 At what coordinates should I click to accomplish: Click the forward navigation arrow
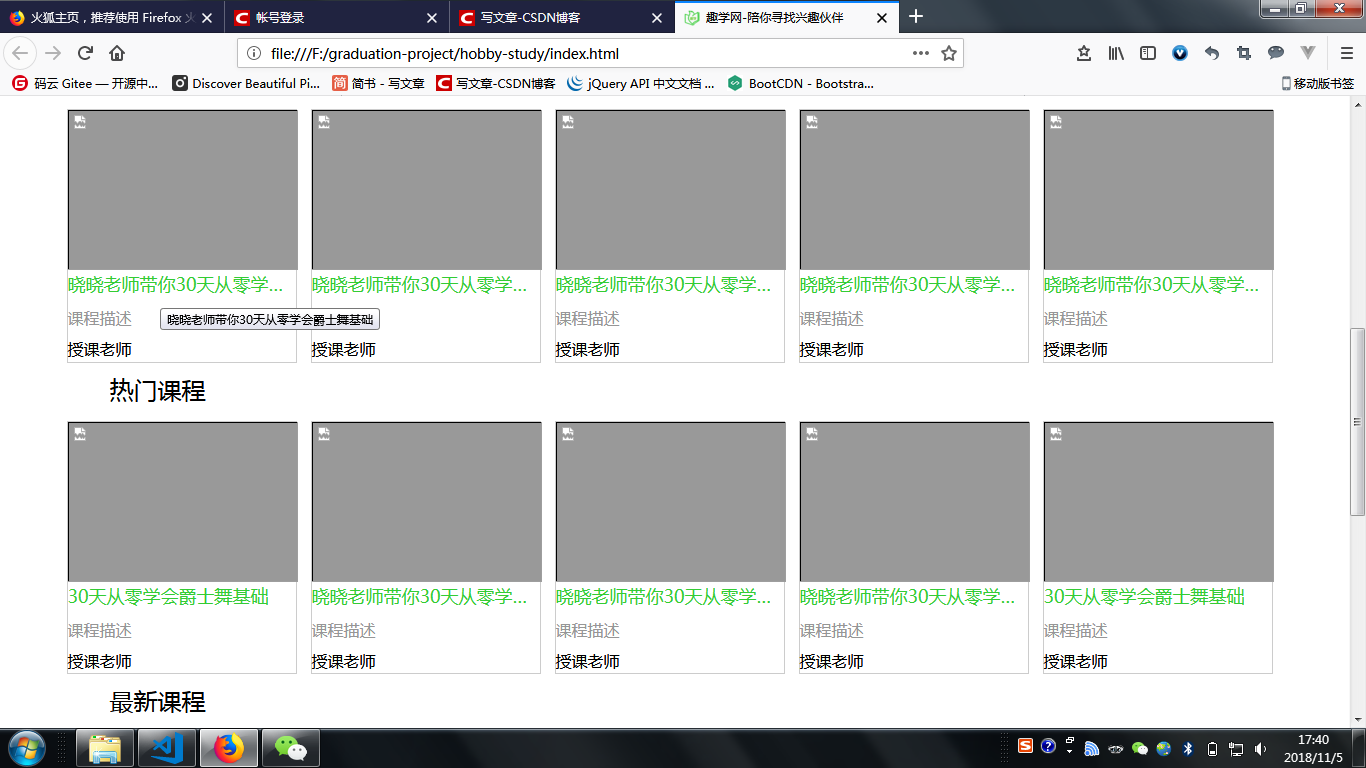pos(53,53)
